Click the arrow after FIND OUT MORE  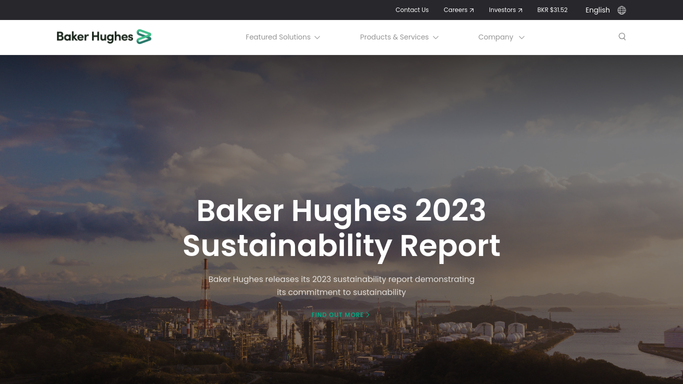pyautogui.click(x=368, y=314)
